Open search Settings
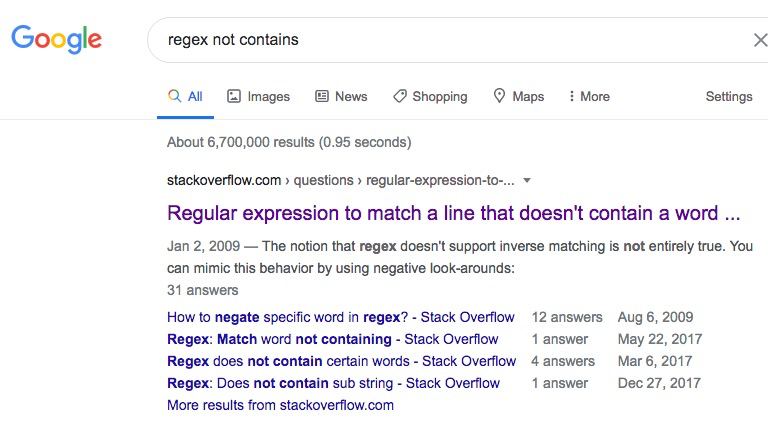768x432 pixels. click(x=729, y=96)
